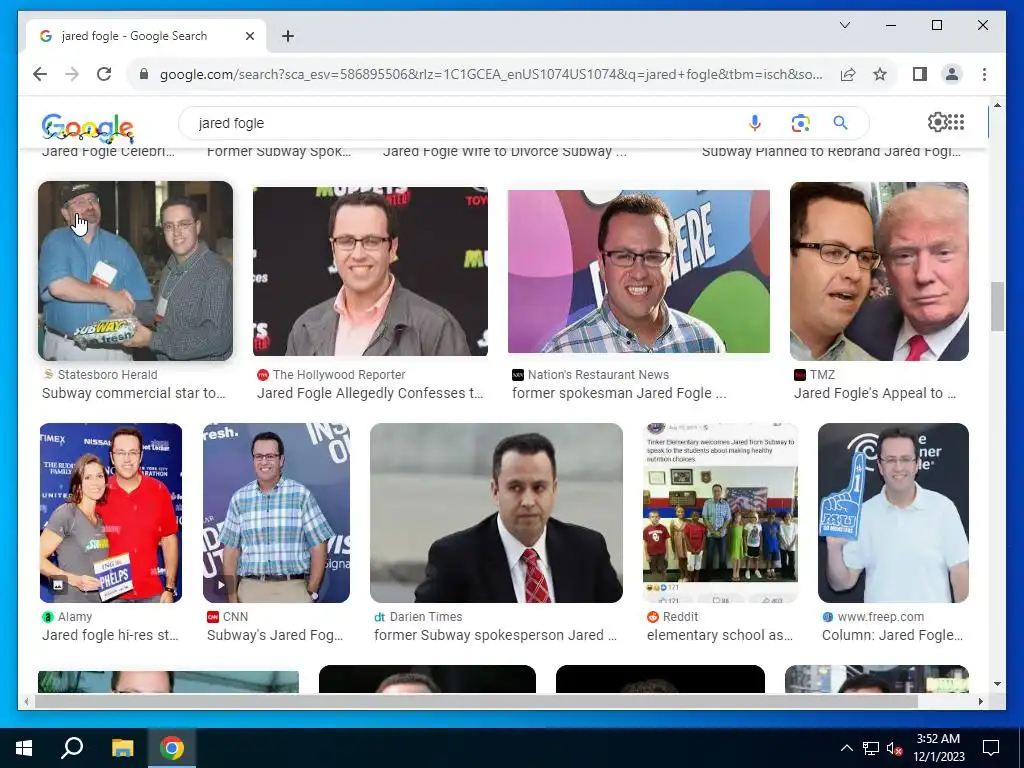Open the CNN plaid shirt image thumbnail

point(276,513)
